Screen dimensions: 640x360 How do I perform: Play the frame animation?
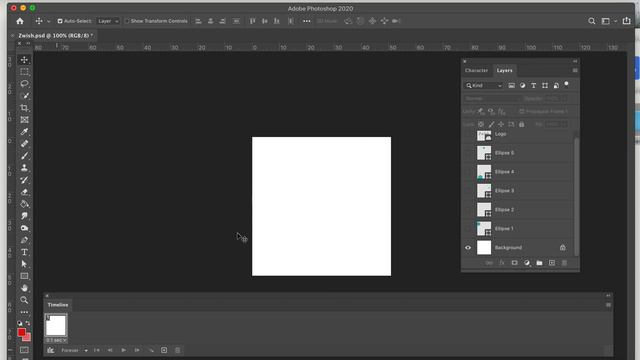[124, 350]
